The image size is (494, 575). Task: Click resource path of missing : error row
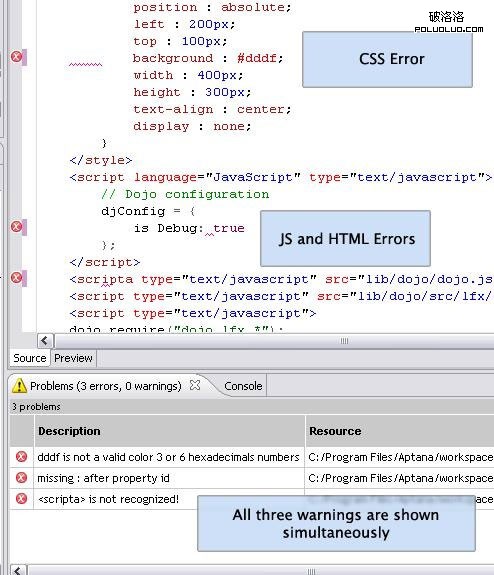pyautogui.click(x=400, y=478)
